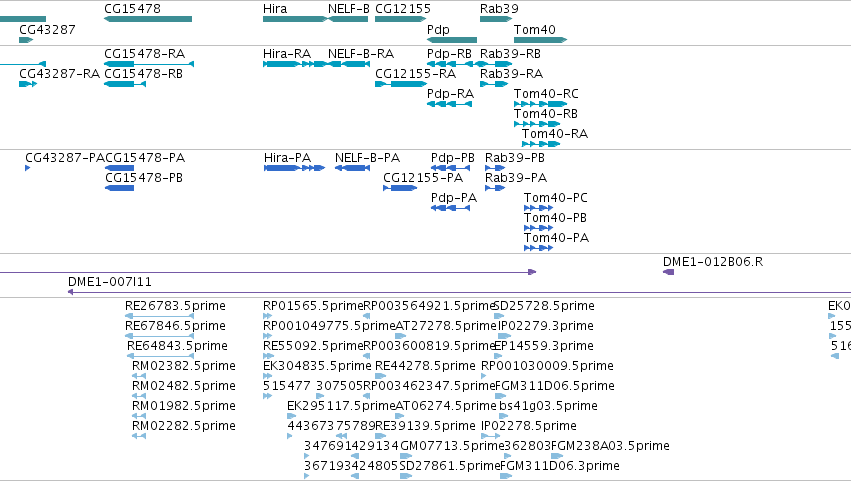Click the CG12155-PA protein label
The image size is (851, 481).
[423, 178]
